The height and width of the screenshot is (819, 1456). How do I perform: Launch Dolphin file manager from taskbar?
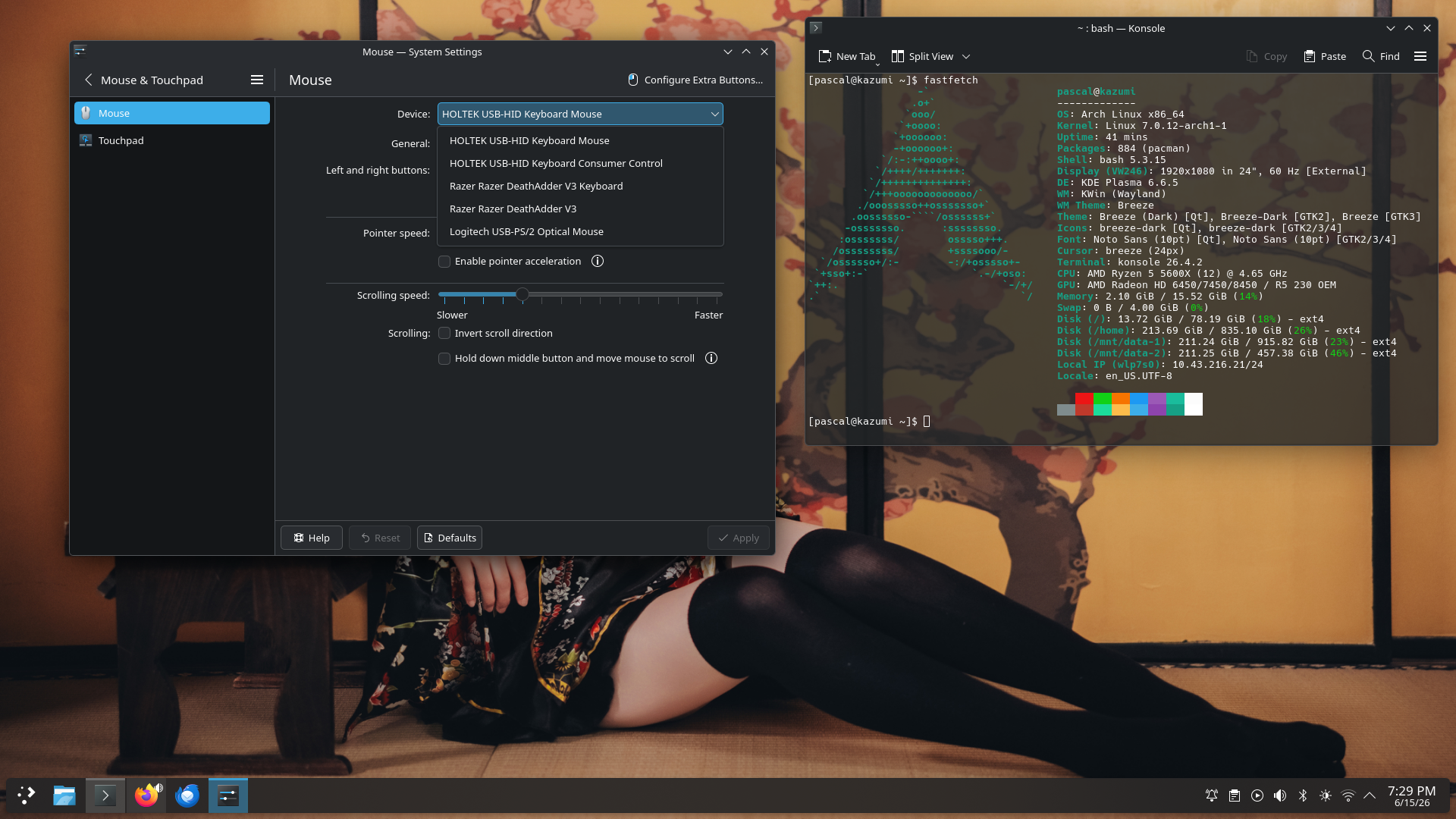coord(64,795)
